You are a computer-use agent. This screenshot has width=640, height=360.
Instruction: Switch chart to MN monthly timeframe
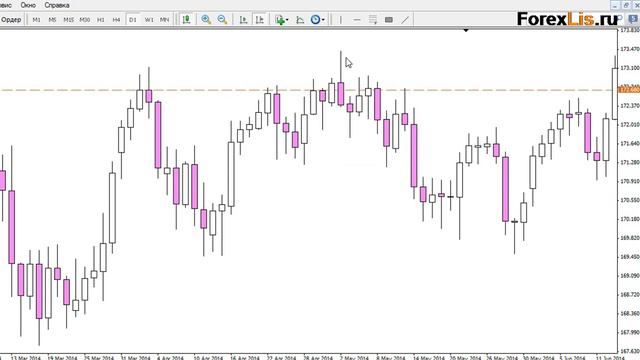164,20
